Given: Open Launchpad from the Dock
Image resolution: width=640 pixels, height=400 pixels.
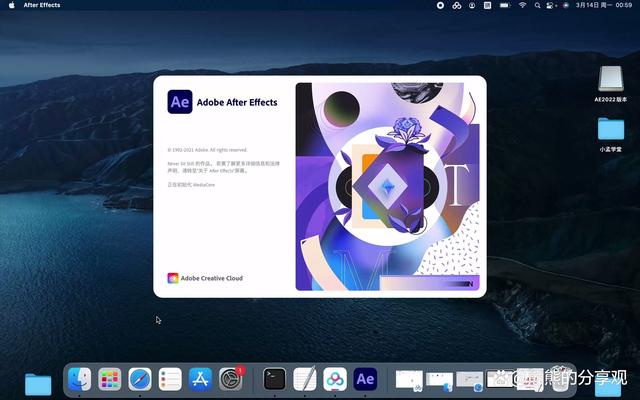Looking at the screenshot, I should (x=110, y=379).
